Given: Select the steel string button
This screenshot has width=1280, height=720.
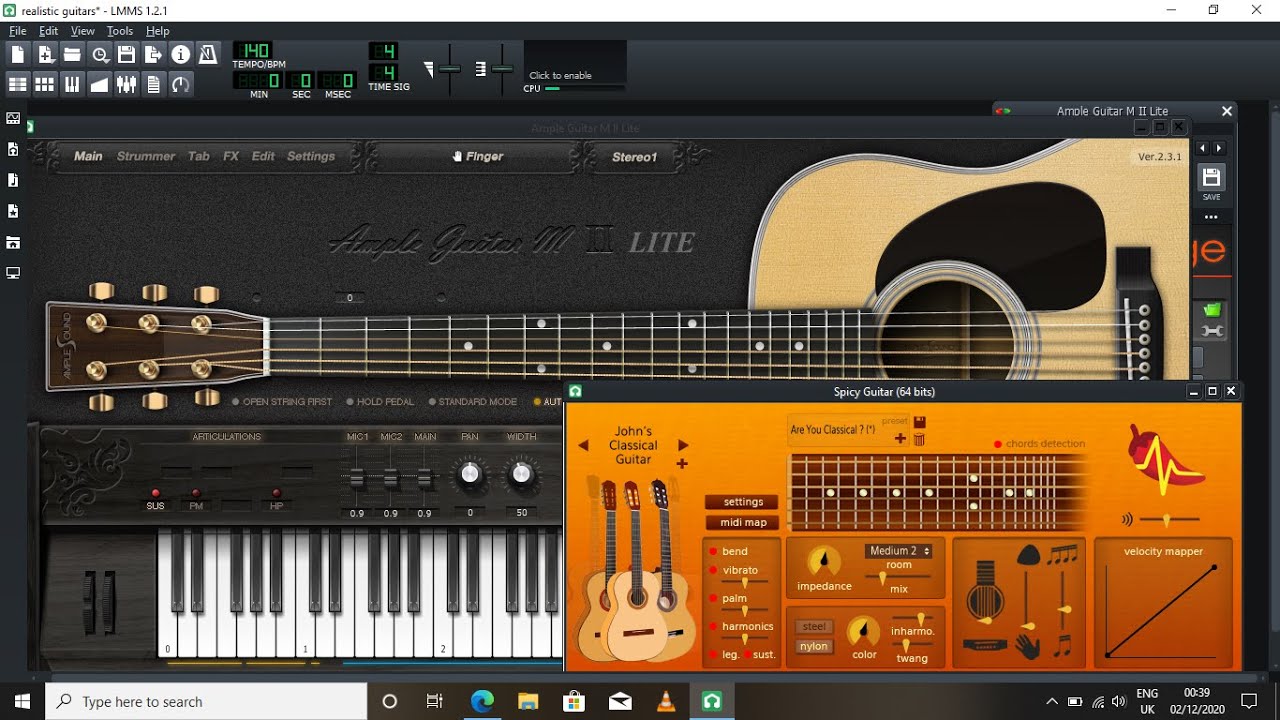Looking at the screenshot, I should (x=814, y=627).
